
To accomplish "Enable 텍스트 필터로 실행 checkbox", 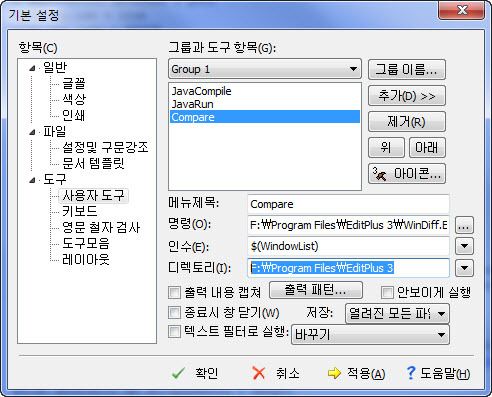I will [x=174, y=332].
